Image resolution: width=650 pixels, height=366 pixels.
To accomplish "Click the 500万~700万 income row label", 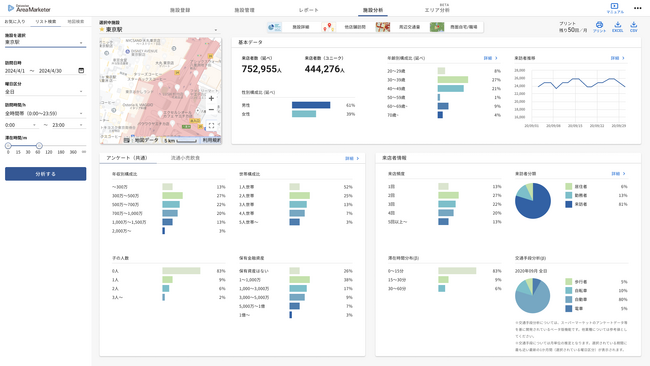I will [x=126, y=205].
